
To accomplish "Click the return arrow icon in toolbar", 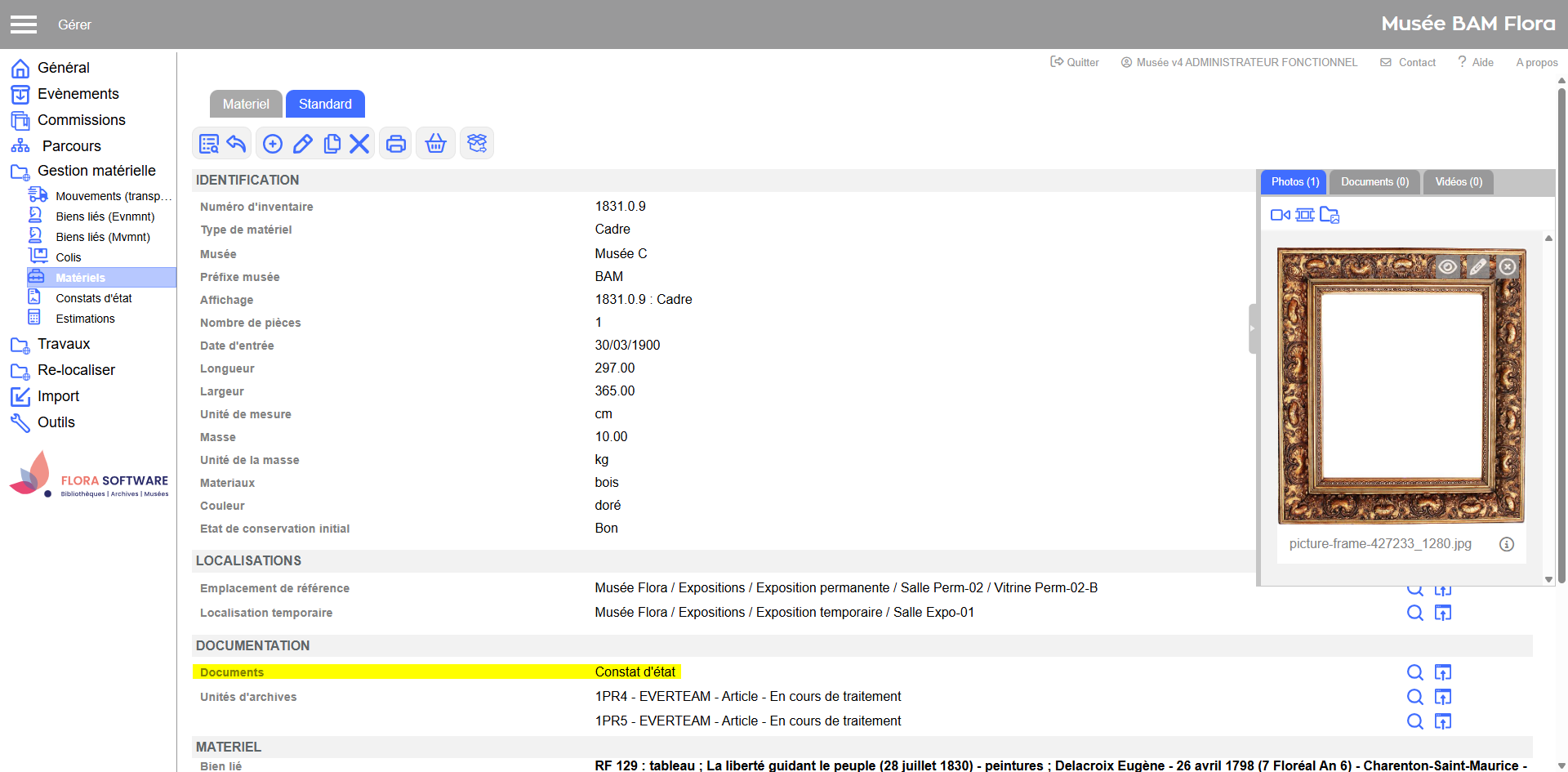I will pos(237,144).
